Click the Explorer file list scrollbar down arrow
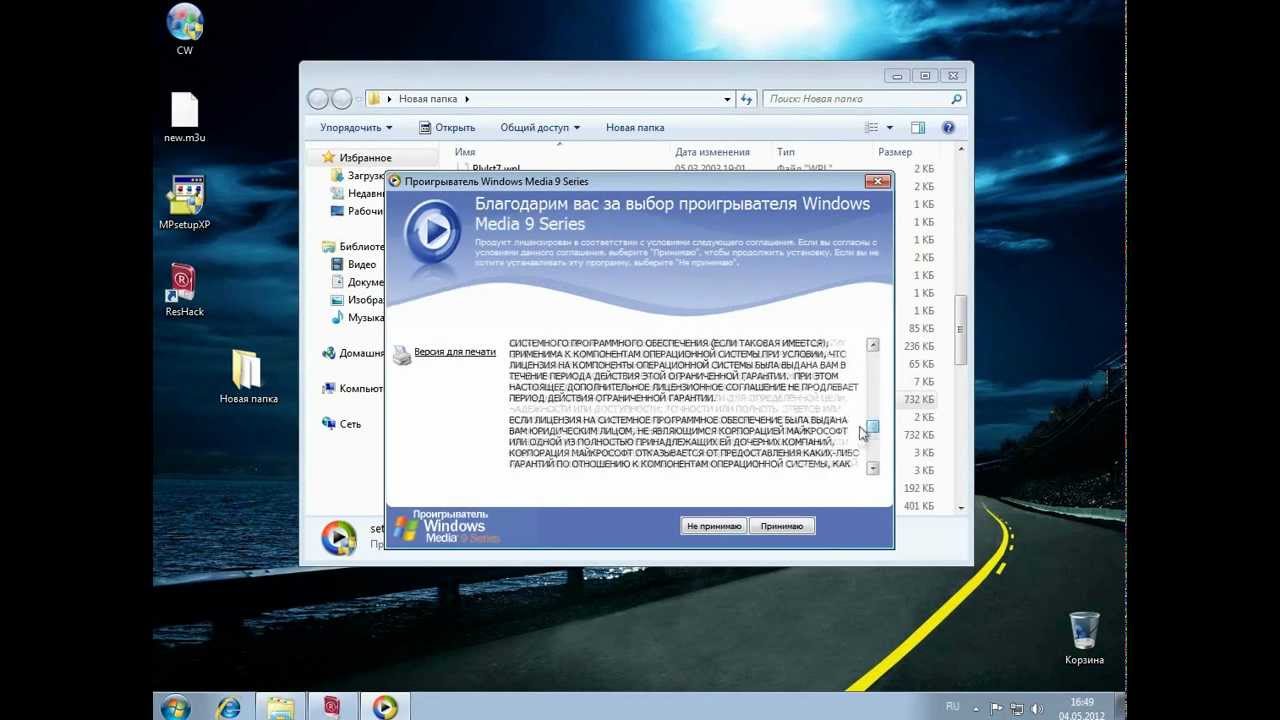 (961, 508)
